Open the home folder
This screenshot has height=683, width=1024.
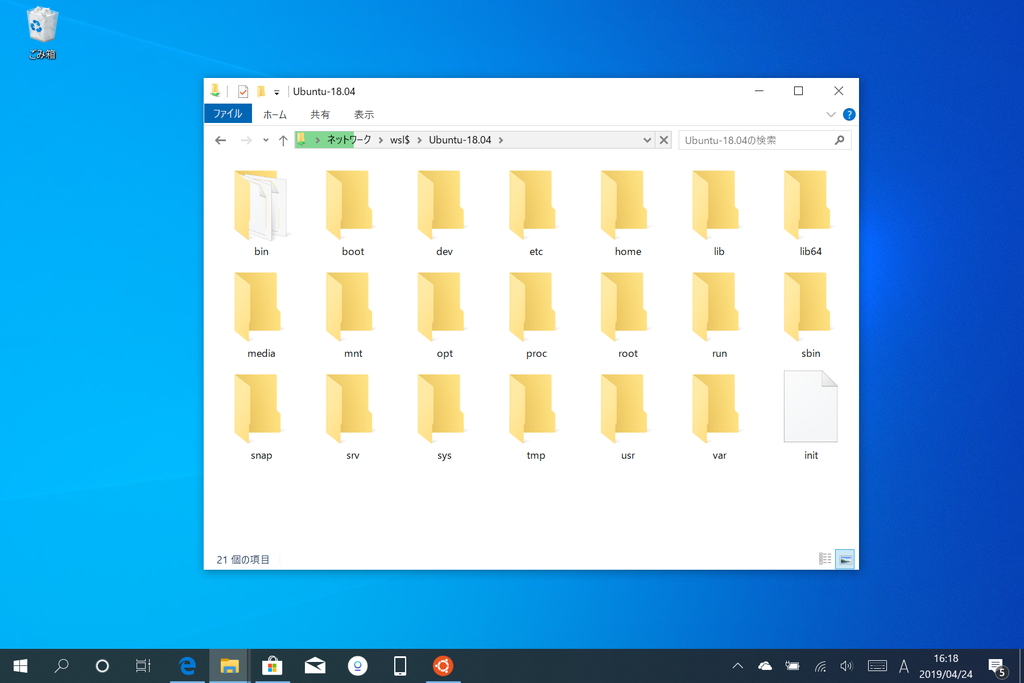pos(628,213)
